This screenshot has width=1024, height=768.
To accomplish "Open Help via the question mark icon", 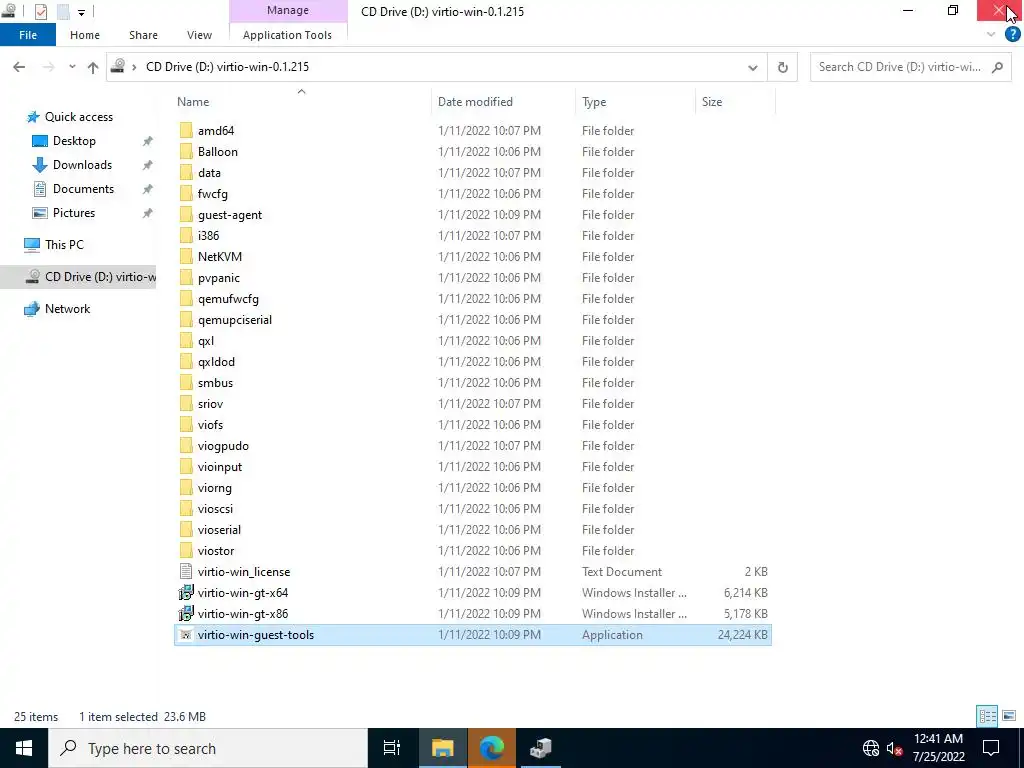I will pyautogui.click(x=1012, y=35).
